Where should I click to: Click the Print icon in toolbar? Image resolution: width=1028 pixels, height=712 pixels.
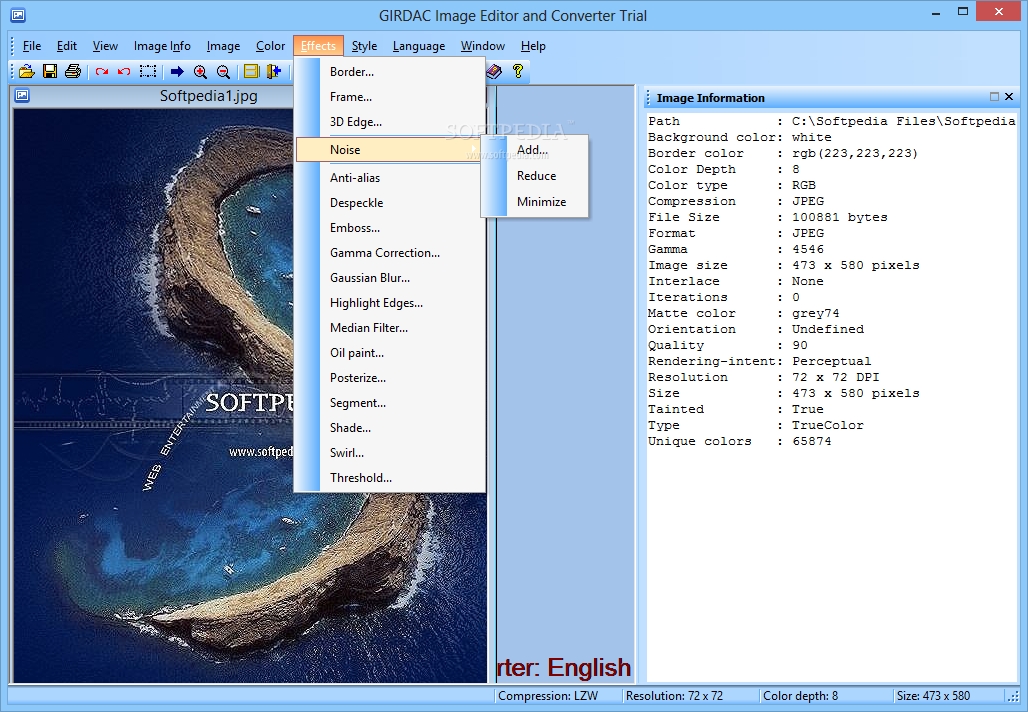coord(72,71)
